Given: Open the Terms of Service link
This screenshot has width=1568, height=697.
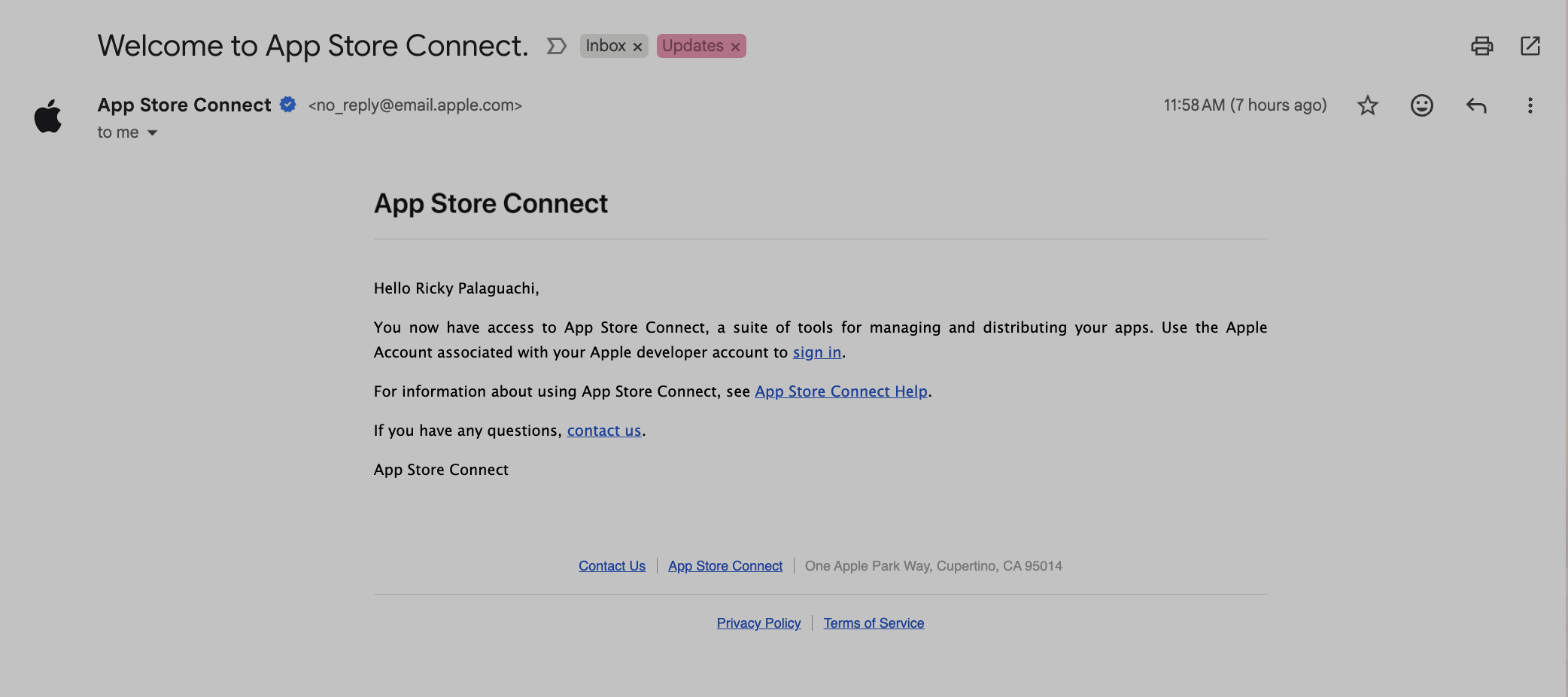Looking at the screenshot, I should [x=873, y=623].
